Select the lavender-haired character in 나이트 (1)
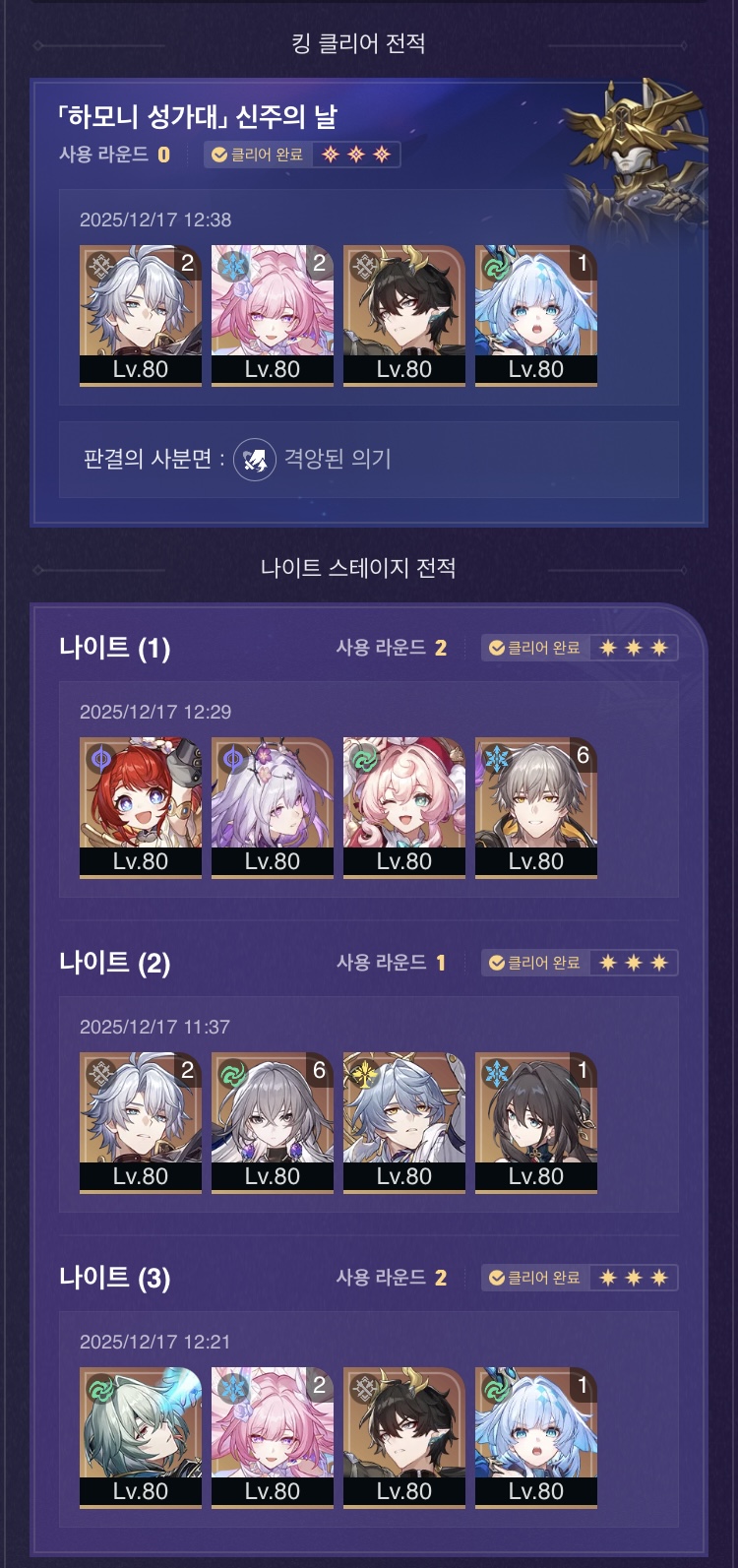 pos(273,807)
